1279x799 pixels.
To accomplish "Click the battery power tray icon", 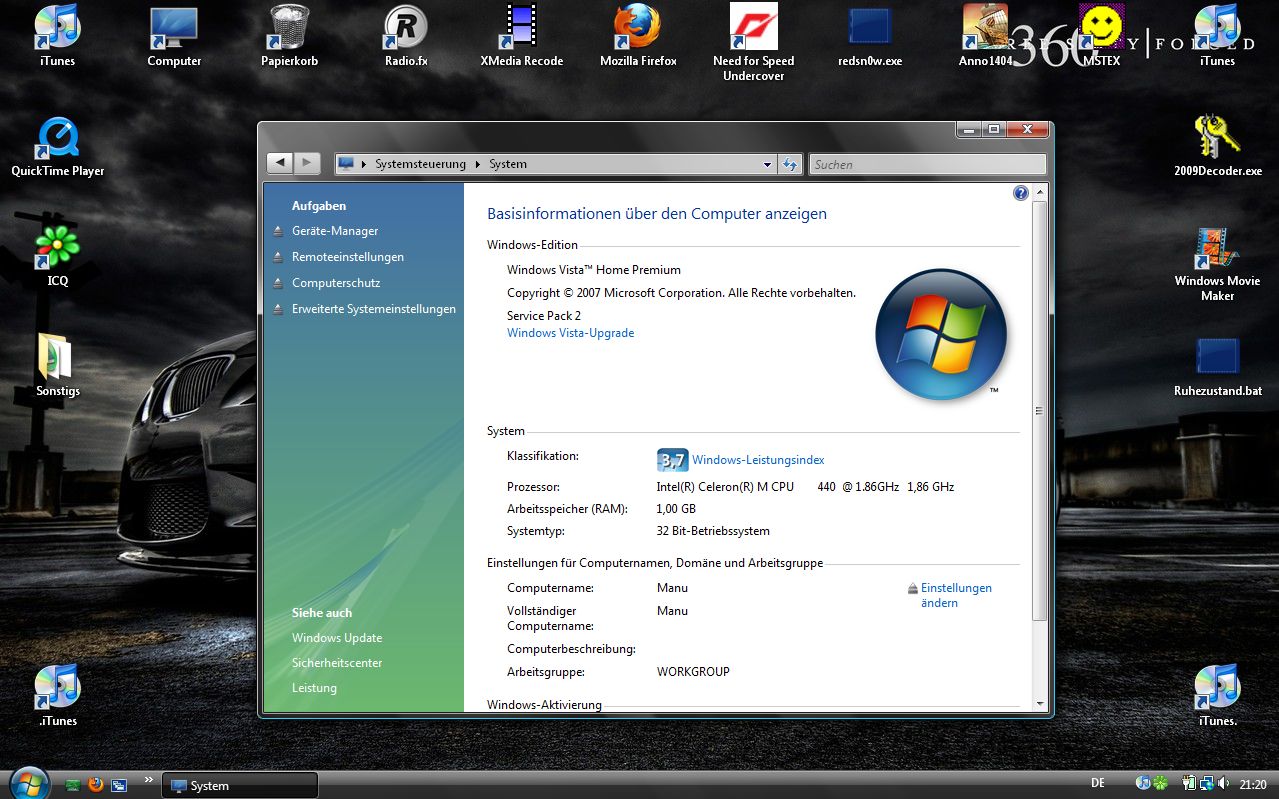I will pos(1190,784).
